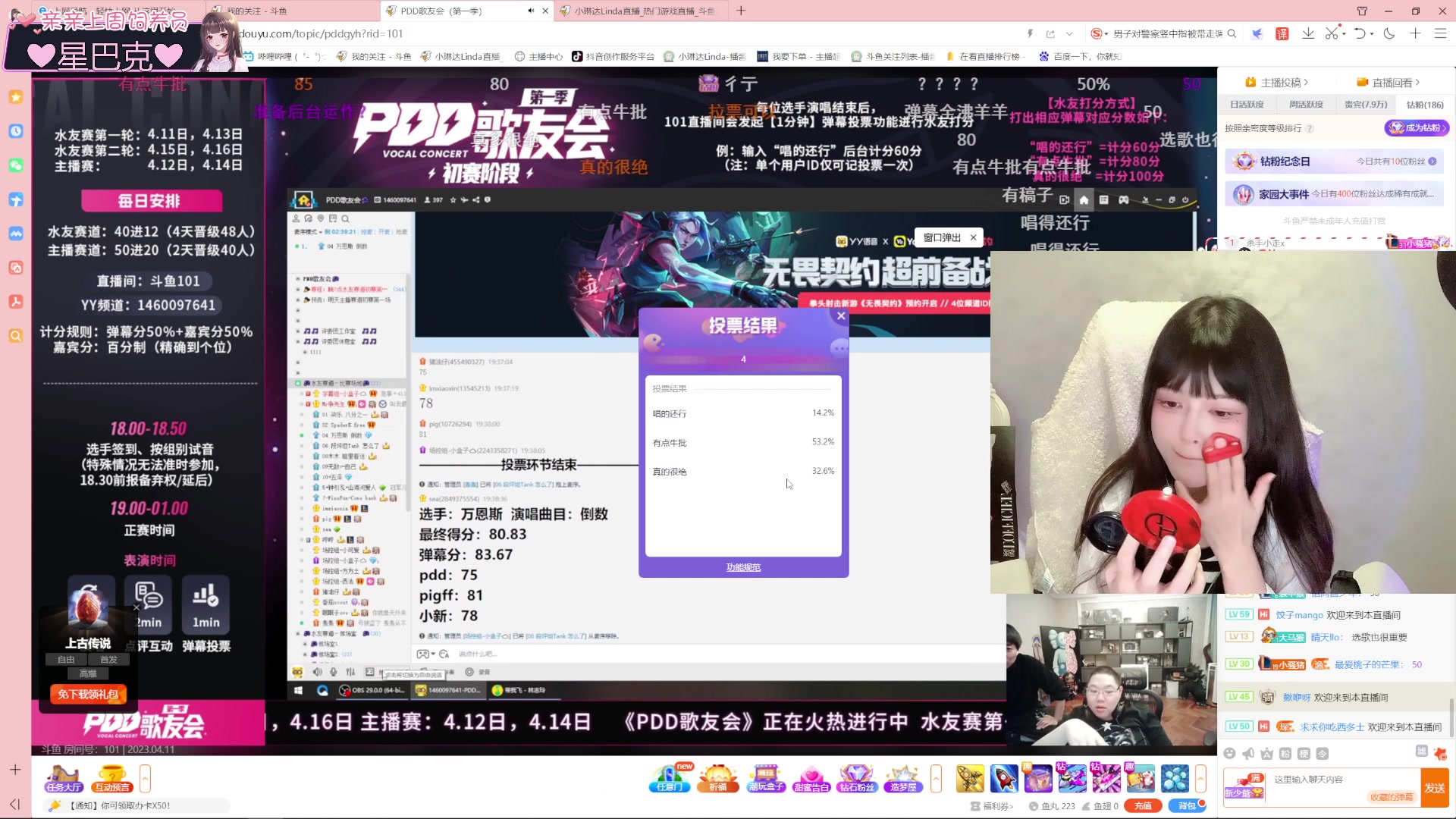Click the 免下载领礼包 button
This screenshot has height=819, width=1456.
[x=88, y=694]
